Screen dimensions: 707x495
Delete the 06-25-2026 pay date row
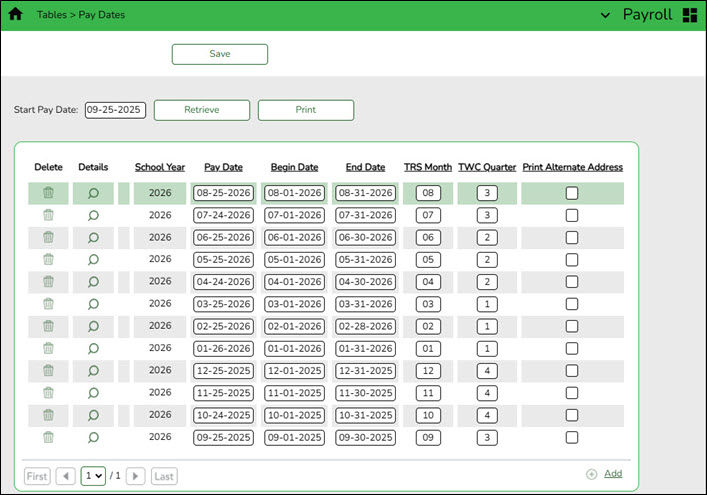(x=48, y=237)
